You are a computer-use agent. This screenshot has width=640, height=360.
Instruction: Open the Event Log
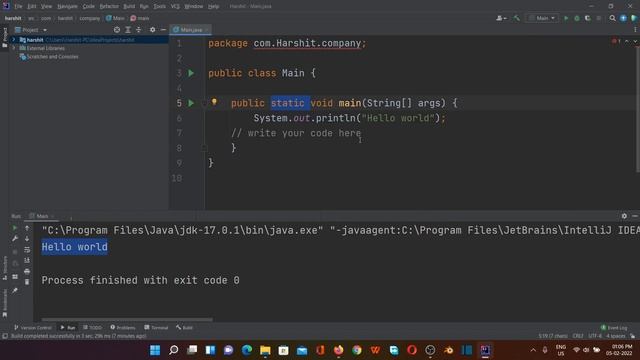tap(614, 327)
